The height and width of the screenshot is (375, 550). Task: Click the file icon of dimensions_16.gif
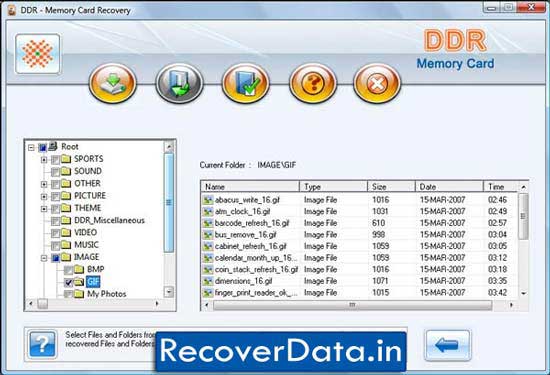point(208,281)
